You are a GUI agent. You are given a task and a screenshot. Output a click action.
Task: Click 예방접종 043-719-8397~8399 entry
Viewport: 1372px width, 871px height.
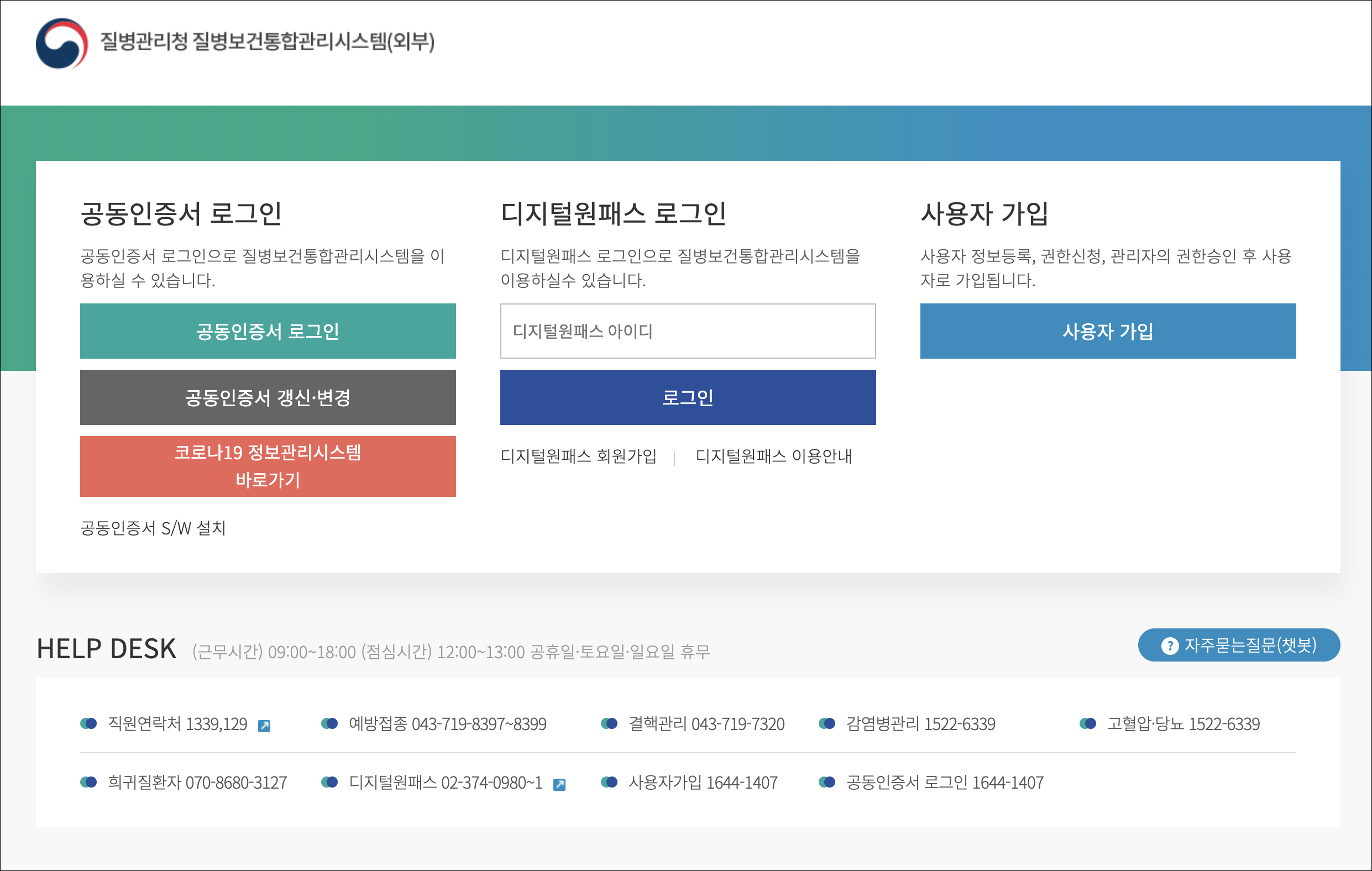(x=447, y=724)
